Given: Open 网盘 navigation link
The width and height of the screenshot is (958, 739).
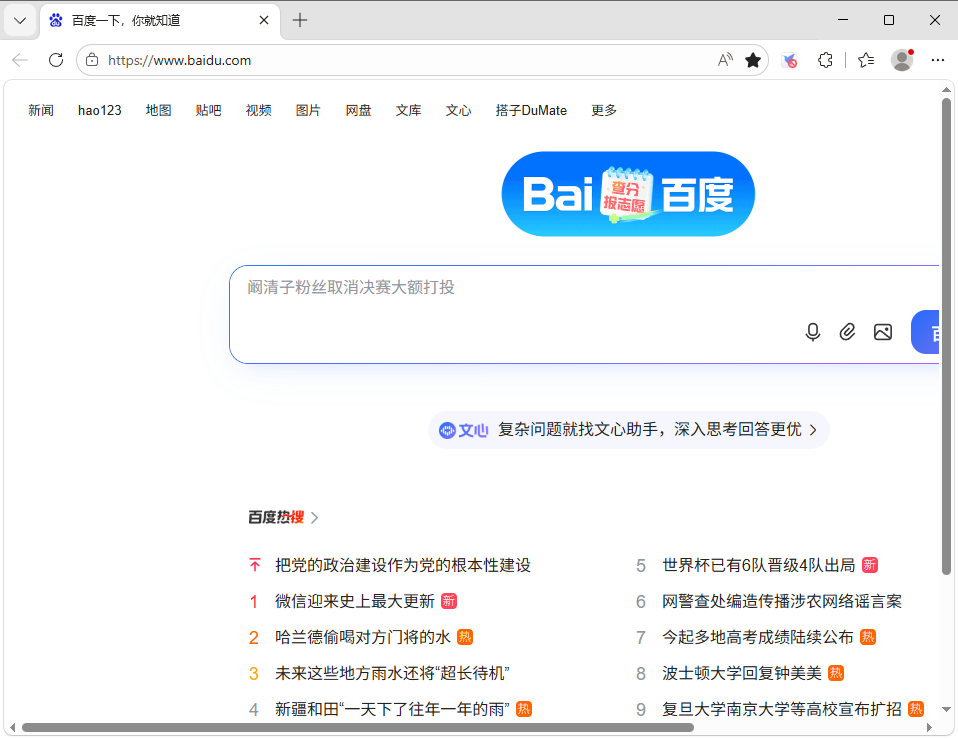Looking at the screenshot, I should point(358,111).
